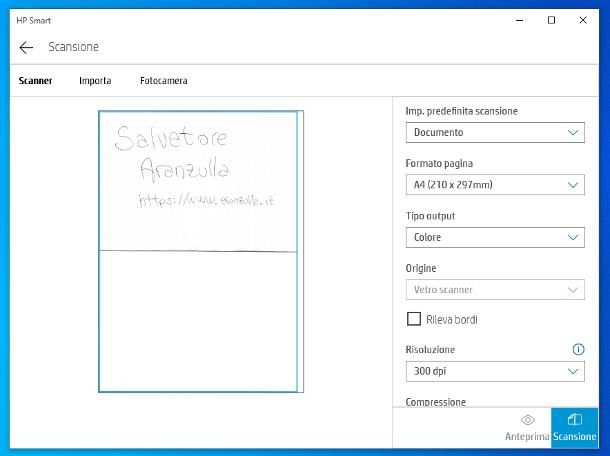This screenshot has width=610, height=456.
Task: Click the Anteprima preview button
Action: coord(528,428)
